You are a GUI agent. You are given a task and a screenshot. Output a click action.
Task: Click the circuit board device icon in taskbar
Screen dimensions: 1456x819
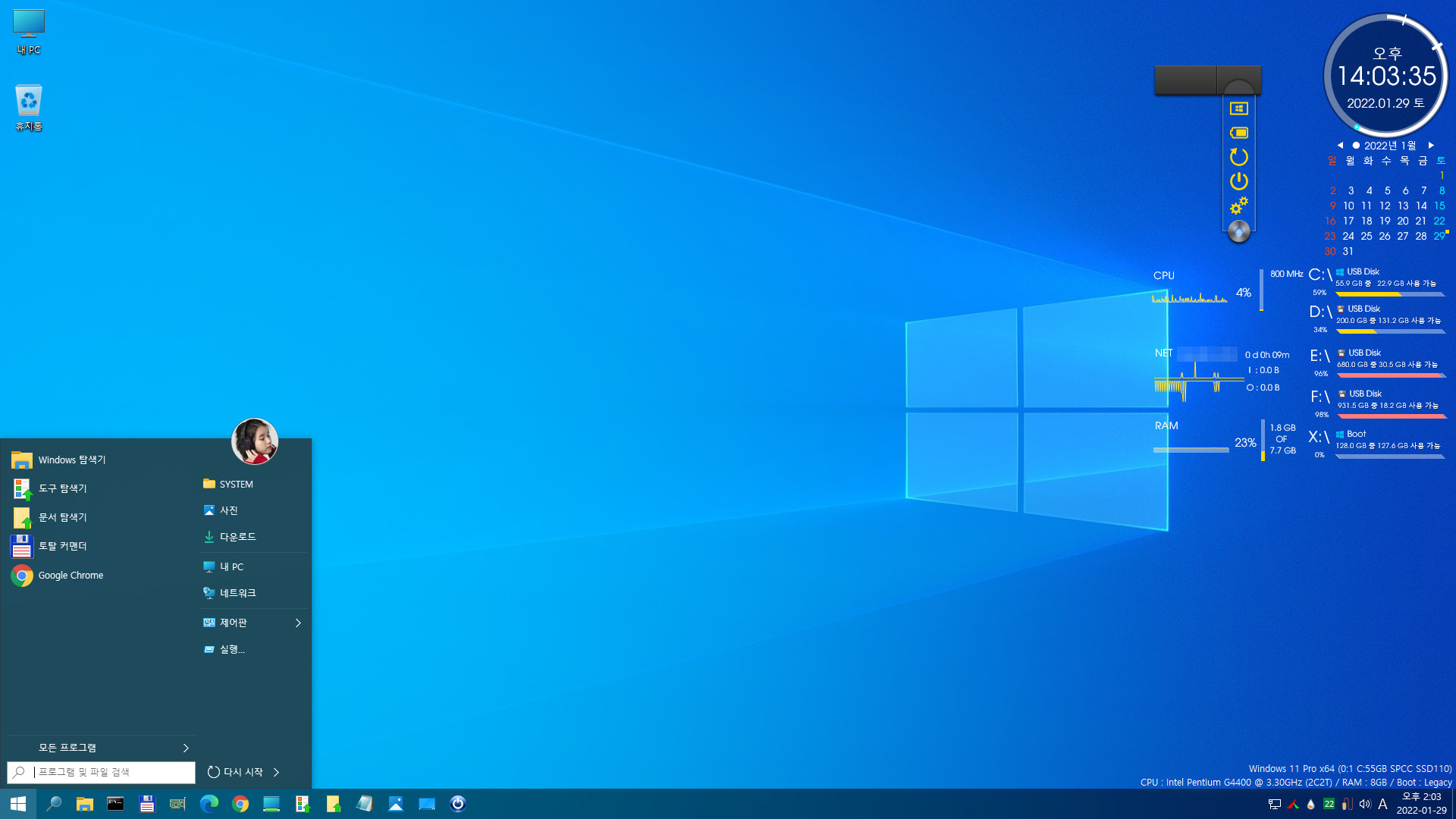tap(177, 804)
